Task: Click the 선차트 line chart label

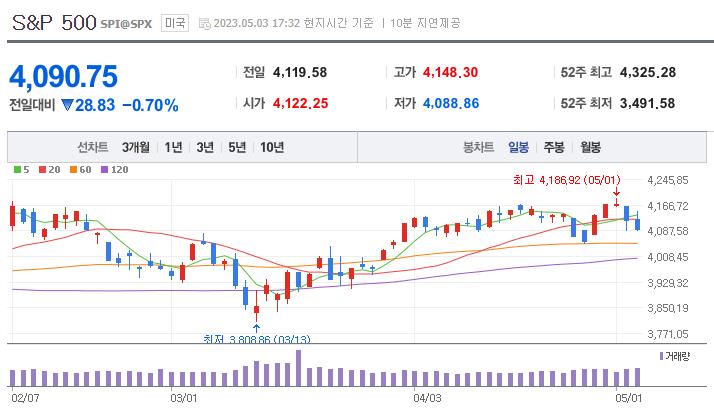Action: click(92, 147)
